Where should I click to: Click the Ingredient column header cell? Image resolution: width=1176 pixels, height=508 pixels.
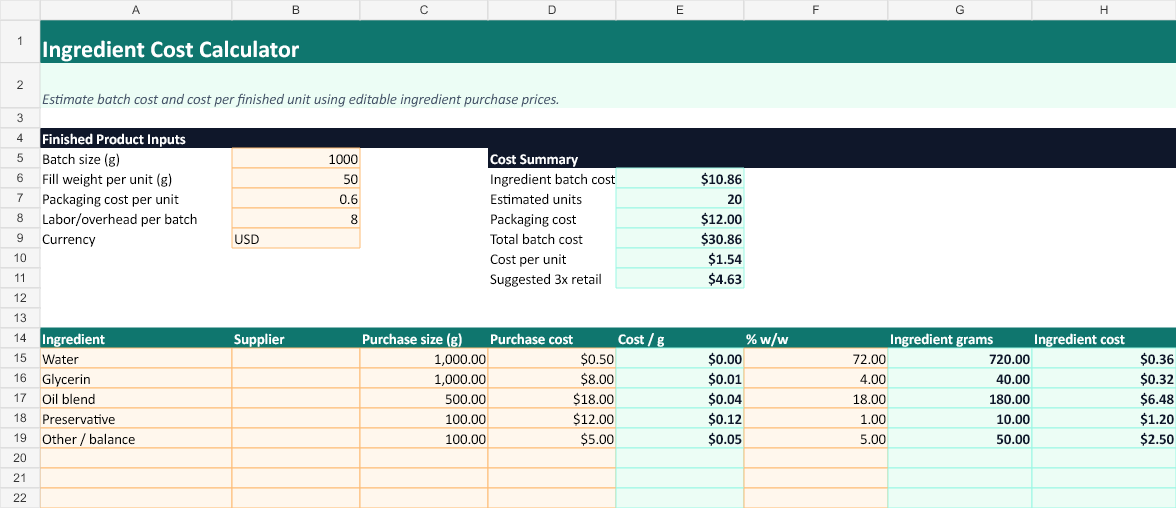click(x=136, y=338)
